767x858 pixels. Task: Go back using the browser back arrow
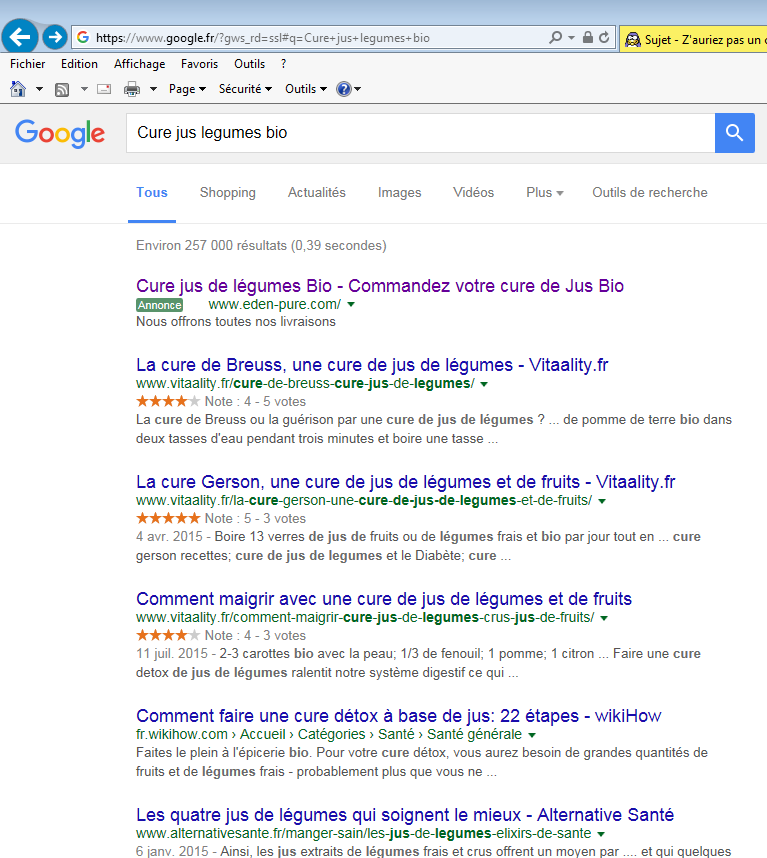(20, 37)
